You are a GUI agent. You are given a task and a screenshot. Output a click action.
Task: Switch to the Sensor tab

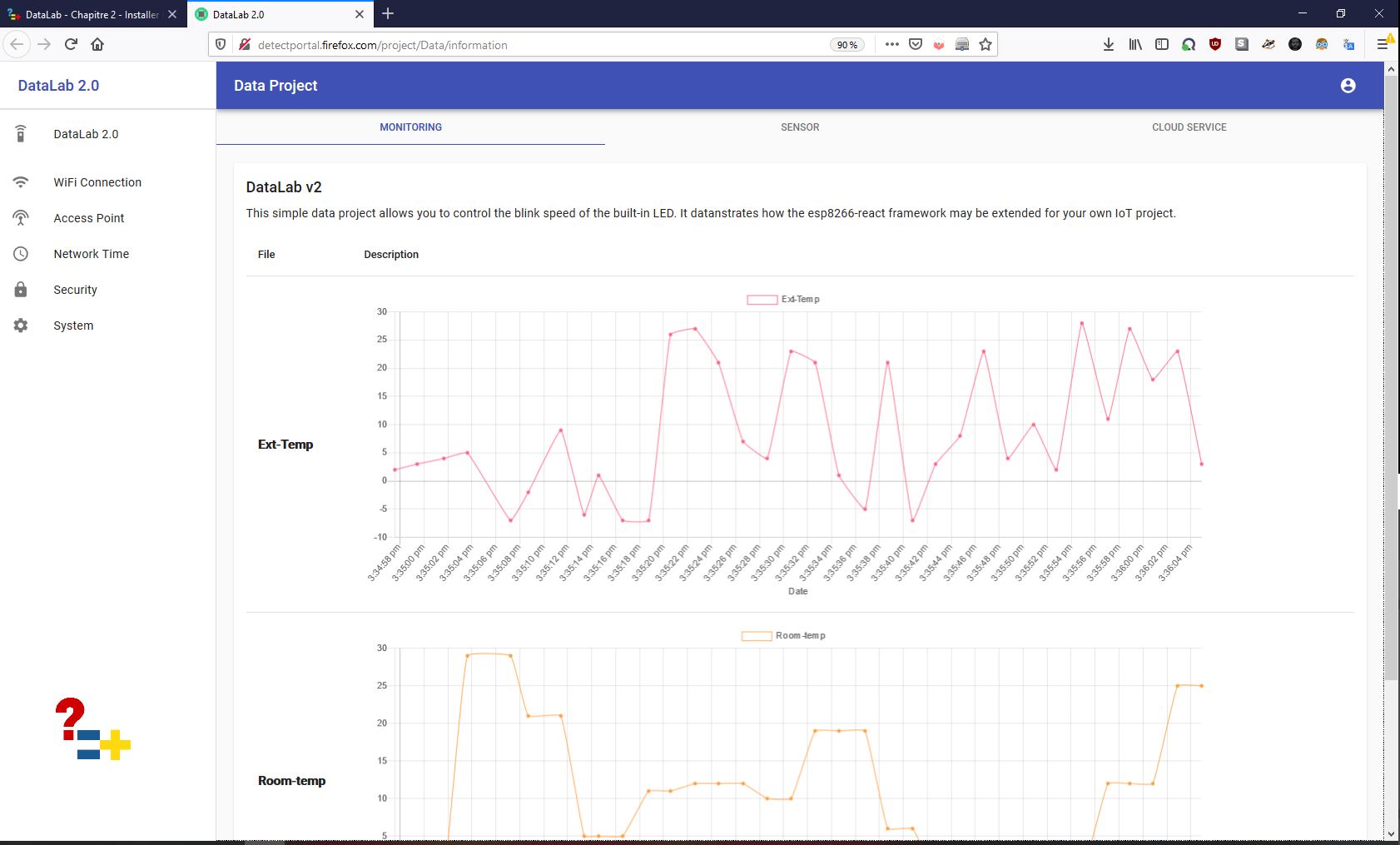coord(799,127)
